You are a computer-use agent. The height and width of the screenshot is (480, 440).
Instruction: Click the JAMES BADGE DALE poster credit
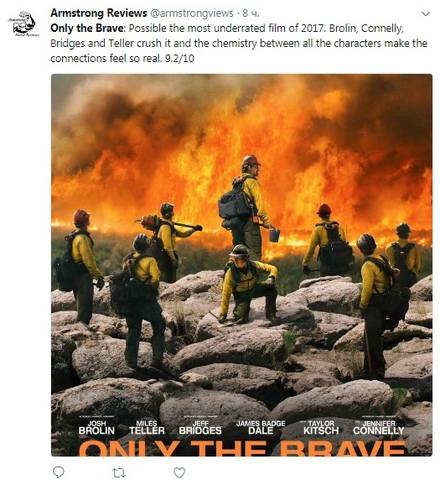pos(261,428)
